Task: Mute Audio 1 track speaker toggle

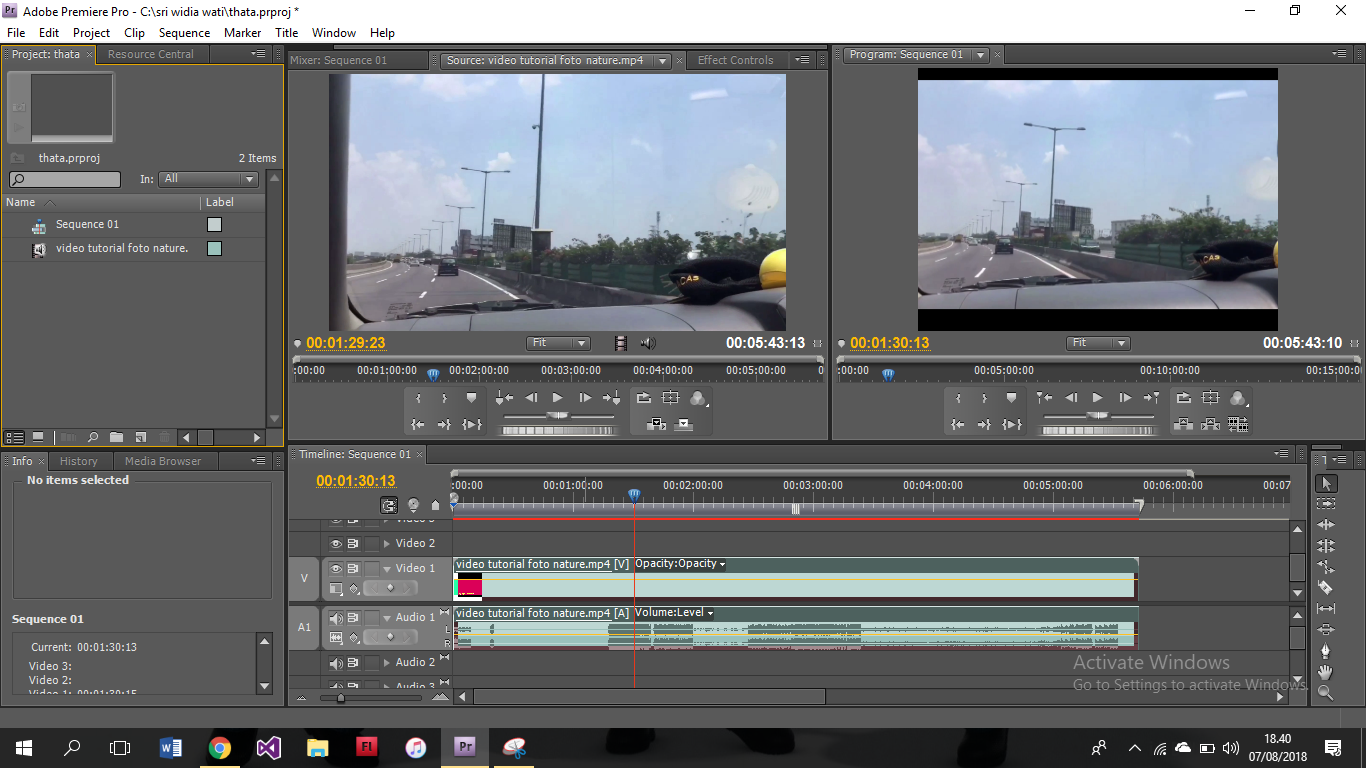Action: 336,617
